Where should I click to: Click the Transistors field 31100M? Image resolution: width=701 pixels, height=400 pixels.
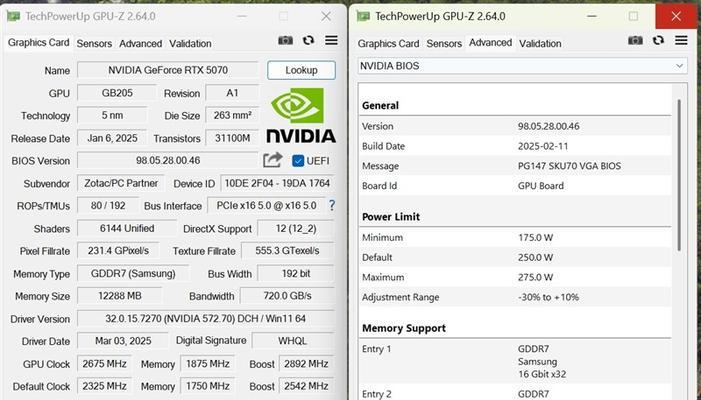point(232,138)
